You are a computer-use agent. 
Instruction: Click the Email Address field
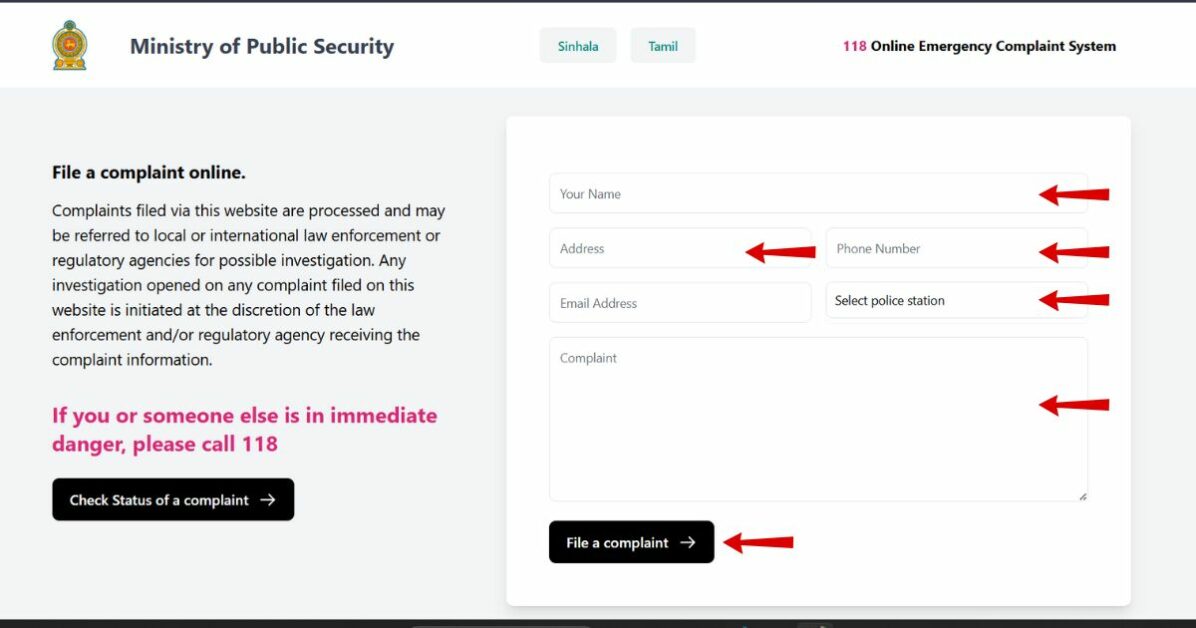679,303
